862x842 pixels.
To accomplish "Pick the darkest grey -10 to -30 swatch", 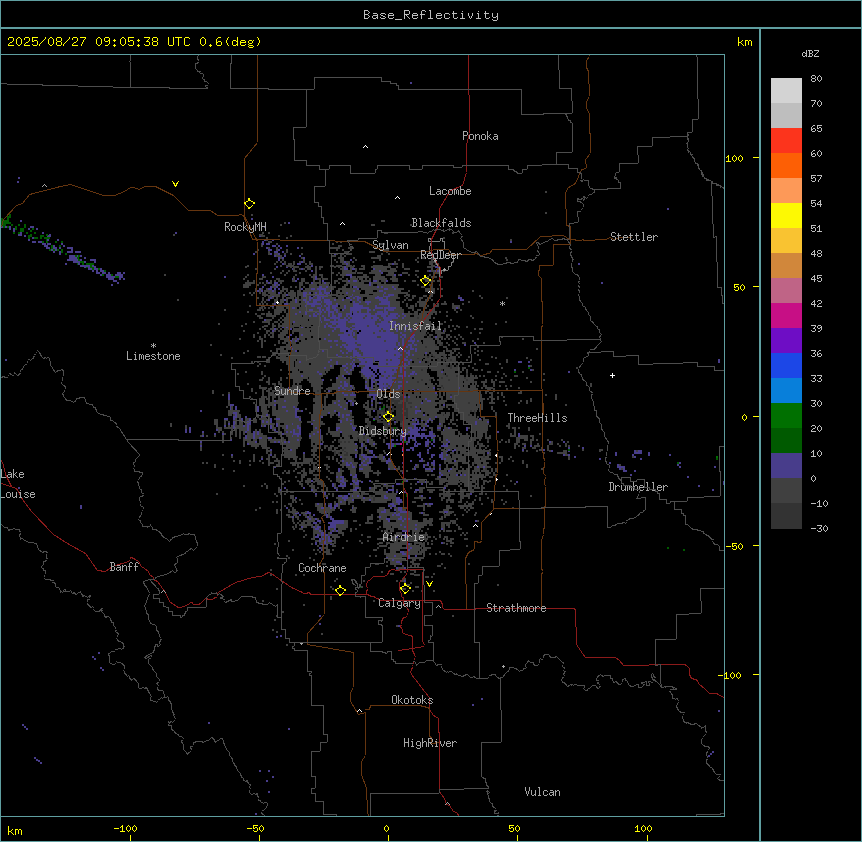I will coord(786,516).
